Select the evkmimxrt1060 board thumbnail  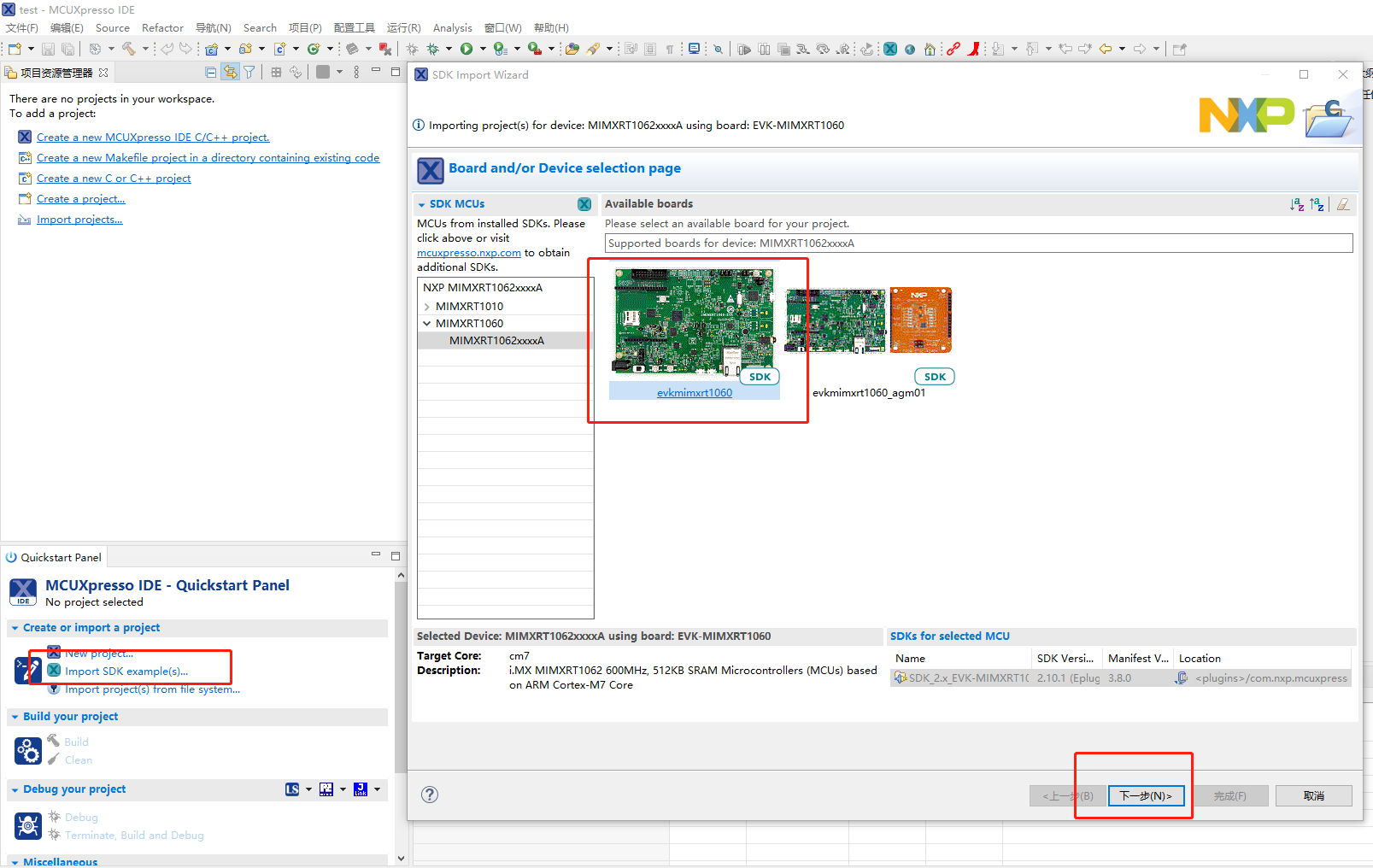pos(694,323)
